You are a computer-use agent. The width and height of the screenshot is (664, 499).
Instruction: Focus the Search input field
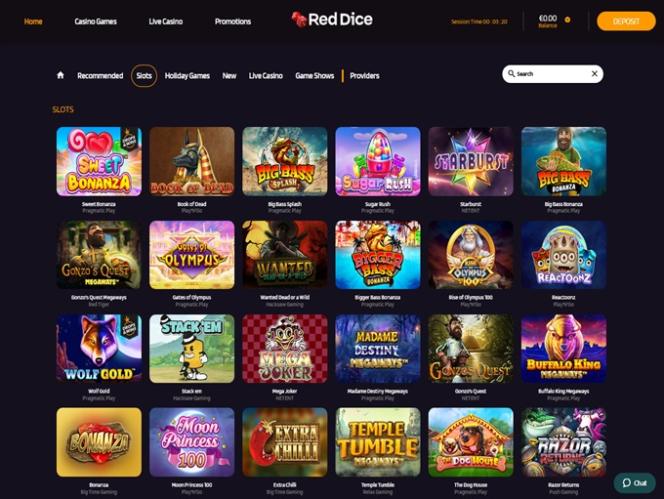[552, 74]
